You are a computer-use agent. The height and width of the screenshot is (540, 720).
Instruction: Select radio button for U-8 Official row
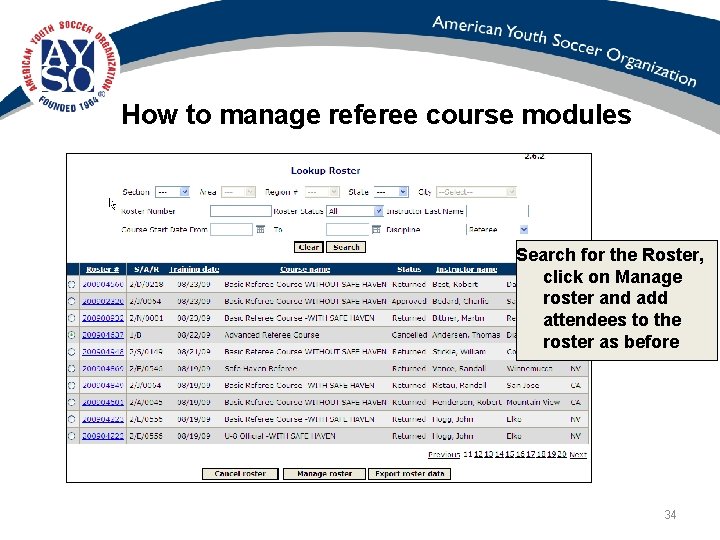(72, 436)
